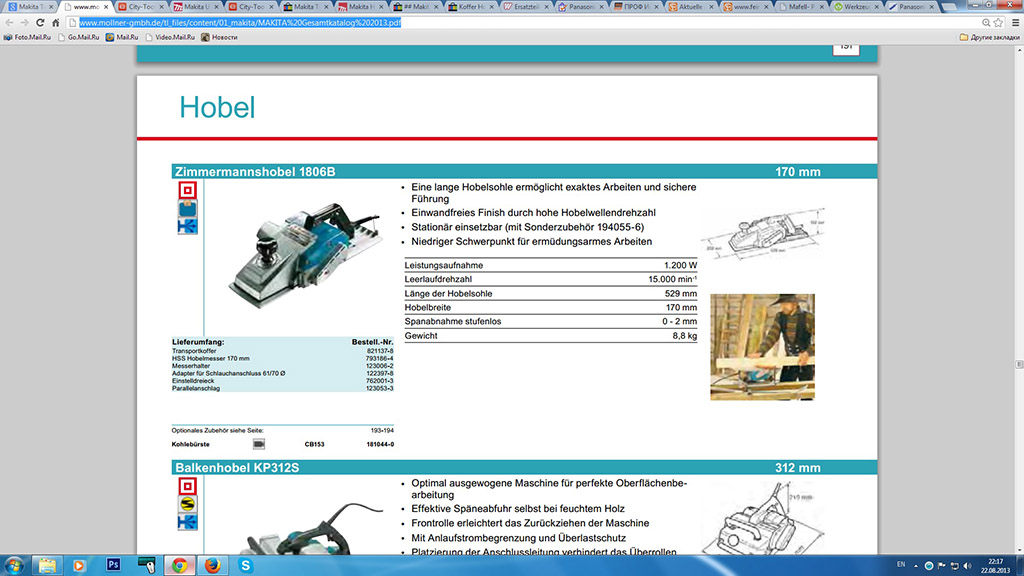Open Photoshop from the taskbar

coord(113,566)
